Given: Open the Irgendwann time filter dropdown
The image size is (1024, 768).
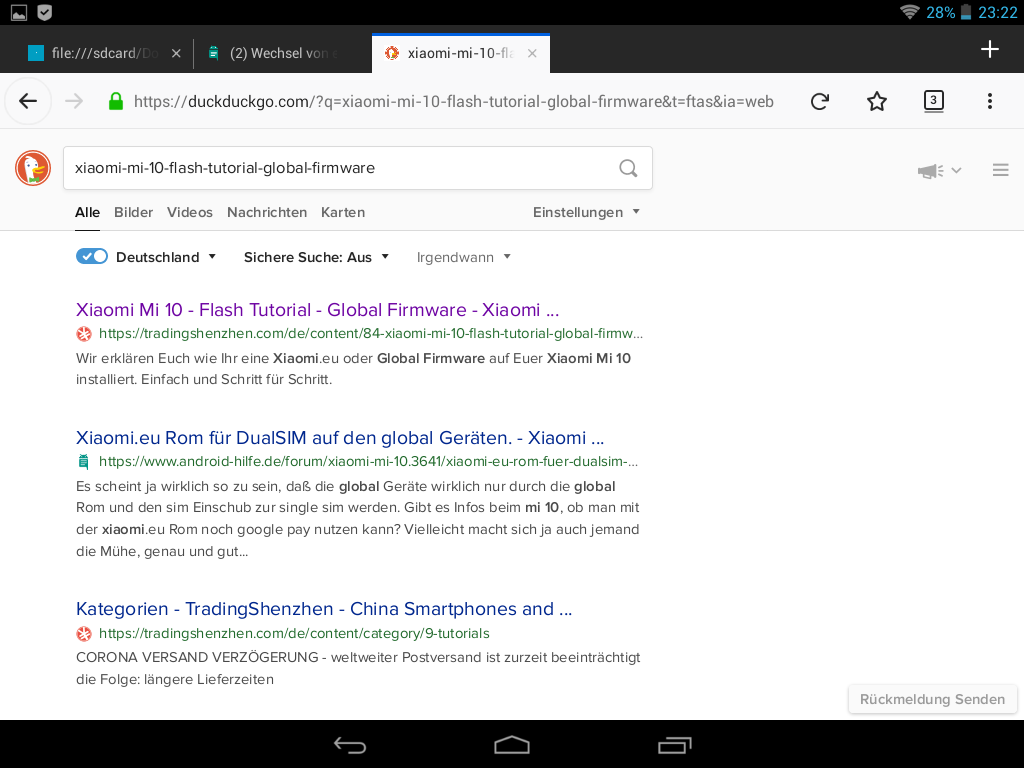Looking at the screenshot, I should (x=464, y=257).
